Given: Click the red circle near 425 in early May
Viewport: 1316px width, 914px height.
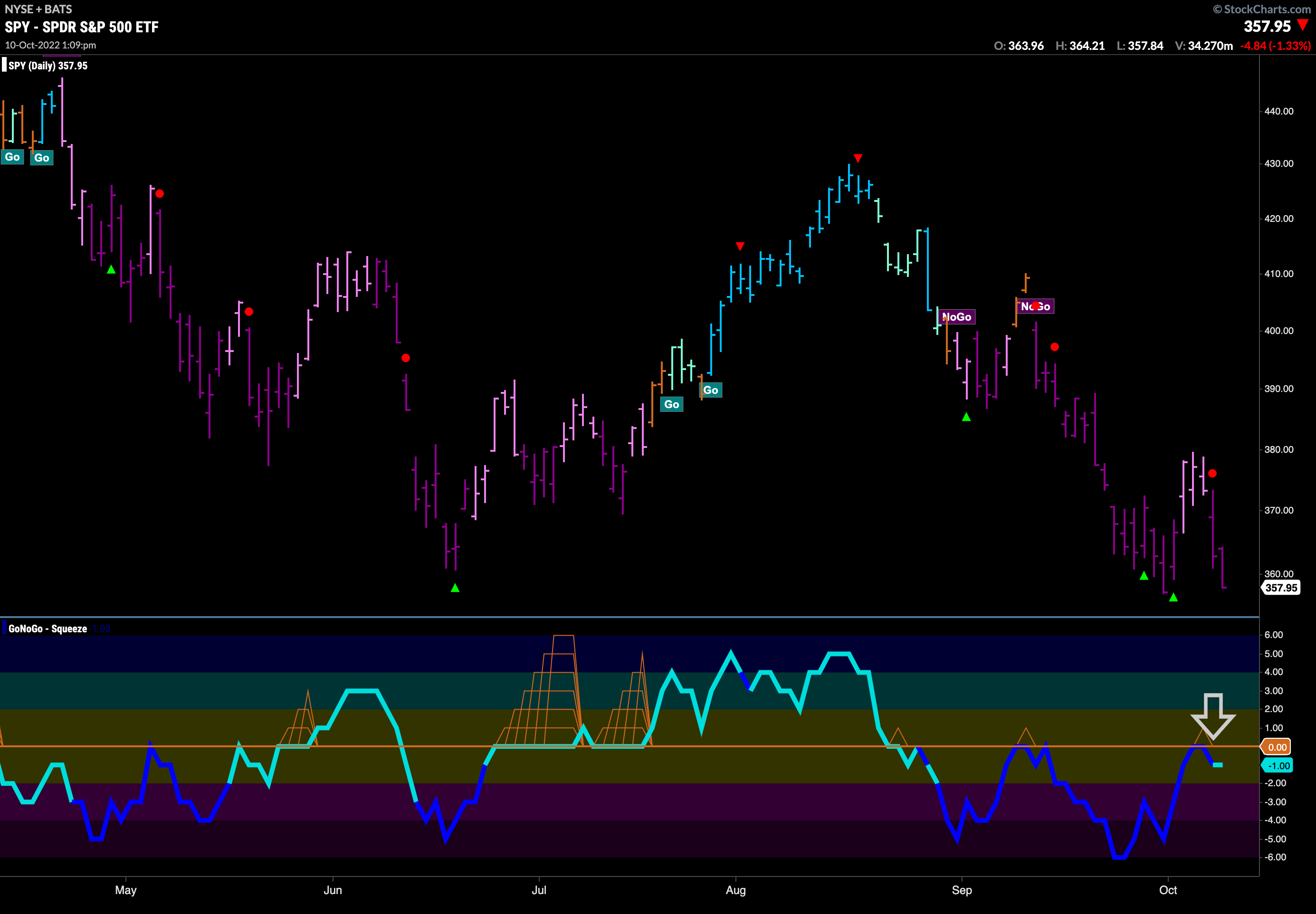Looking at the screenshot, I should tap(160, 193).
